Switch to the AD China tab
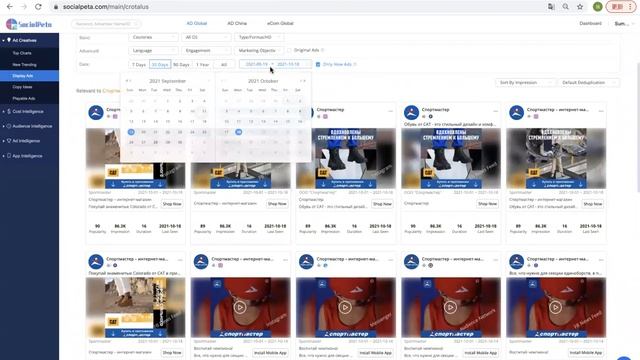 [237, 23]
